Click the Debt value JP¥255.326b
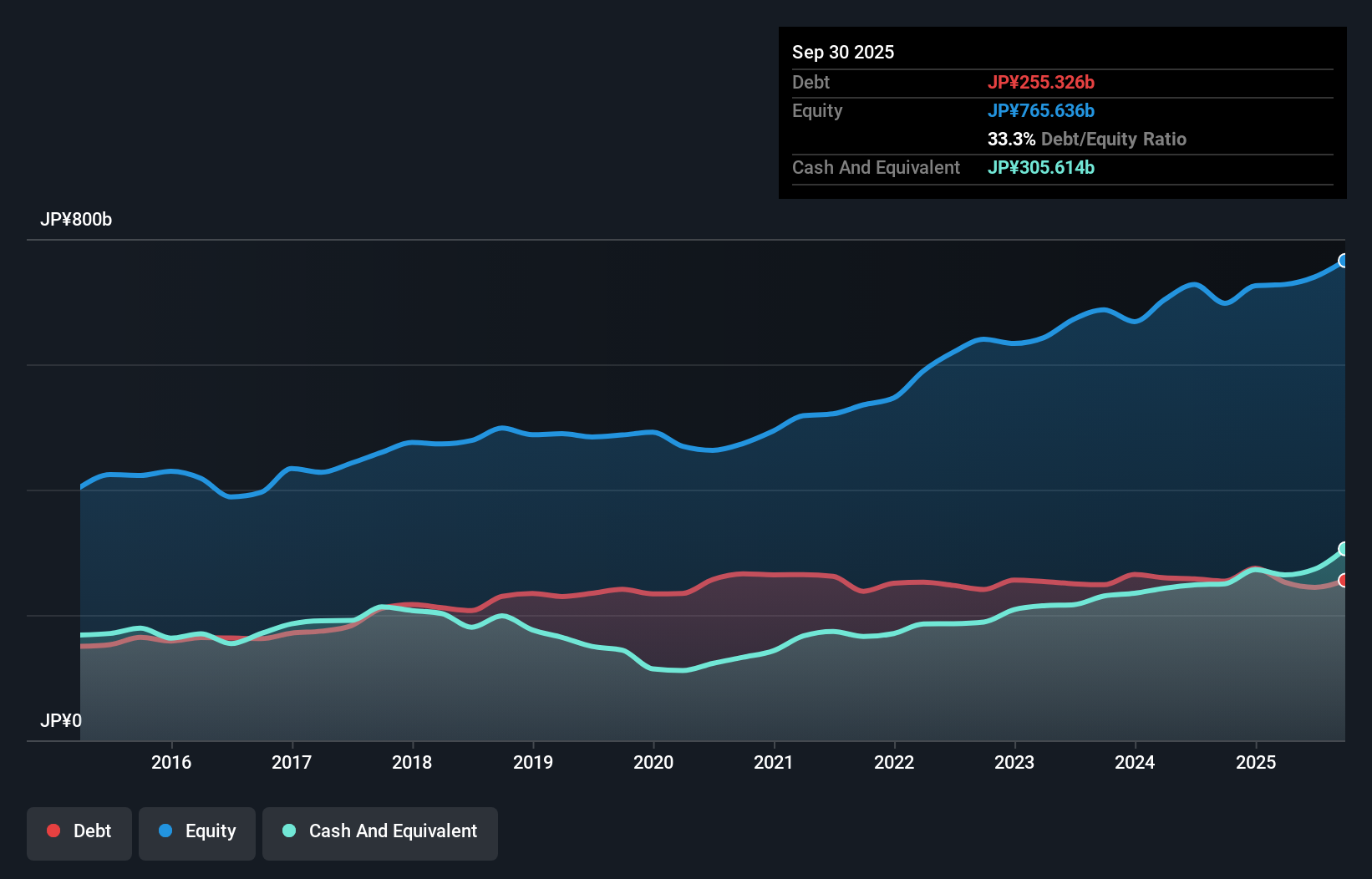Viewport: 1372px width, 879px height. [x=1041, y=82]
